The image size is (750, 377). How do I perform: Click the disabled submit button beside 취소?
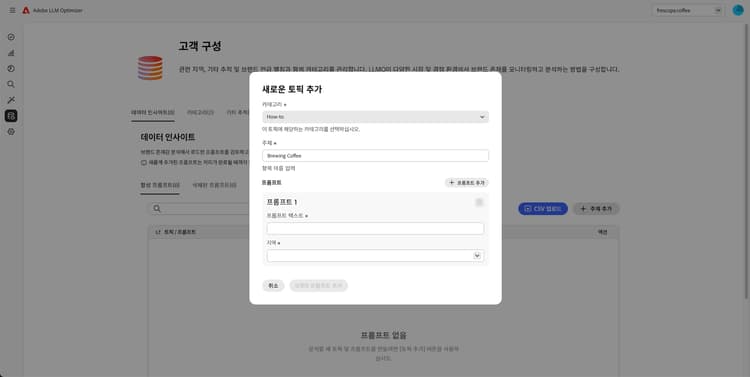click(319, 286)
